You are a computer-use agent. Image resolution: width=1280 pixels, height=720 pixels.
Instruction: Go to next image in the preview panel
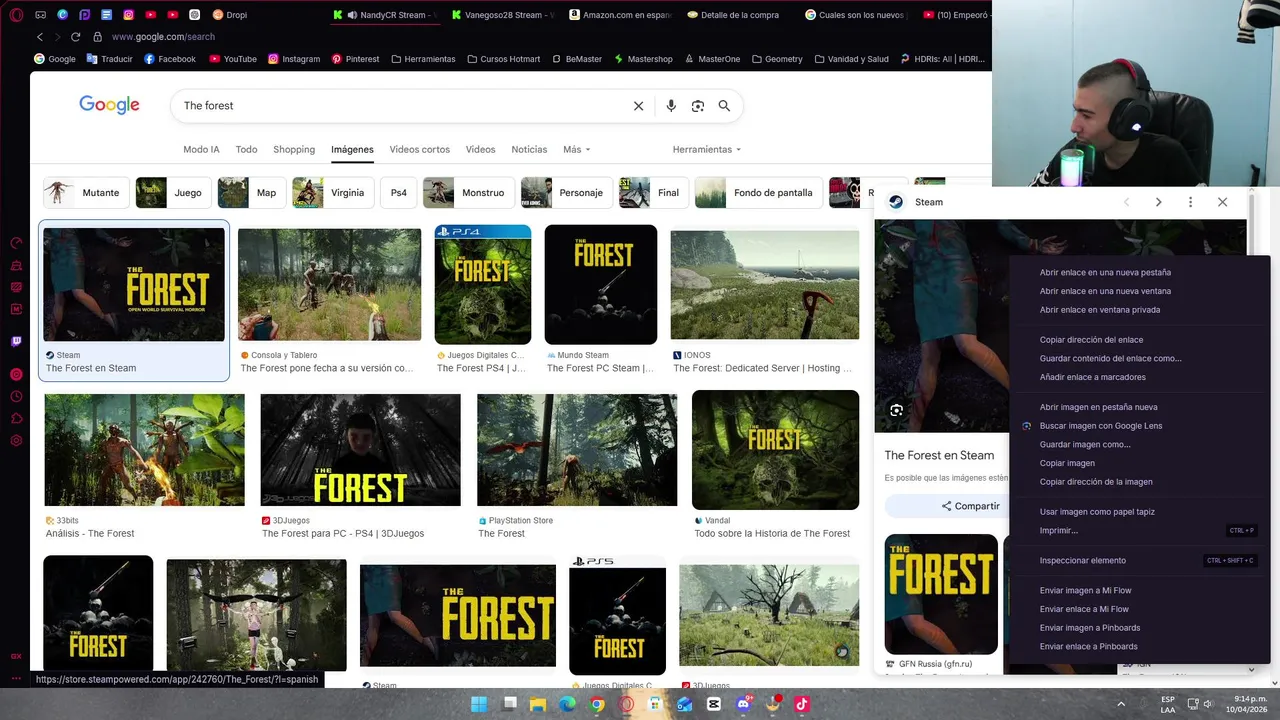(x=1158, y=202)
